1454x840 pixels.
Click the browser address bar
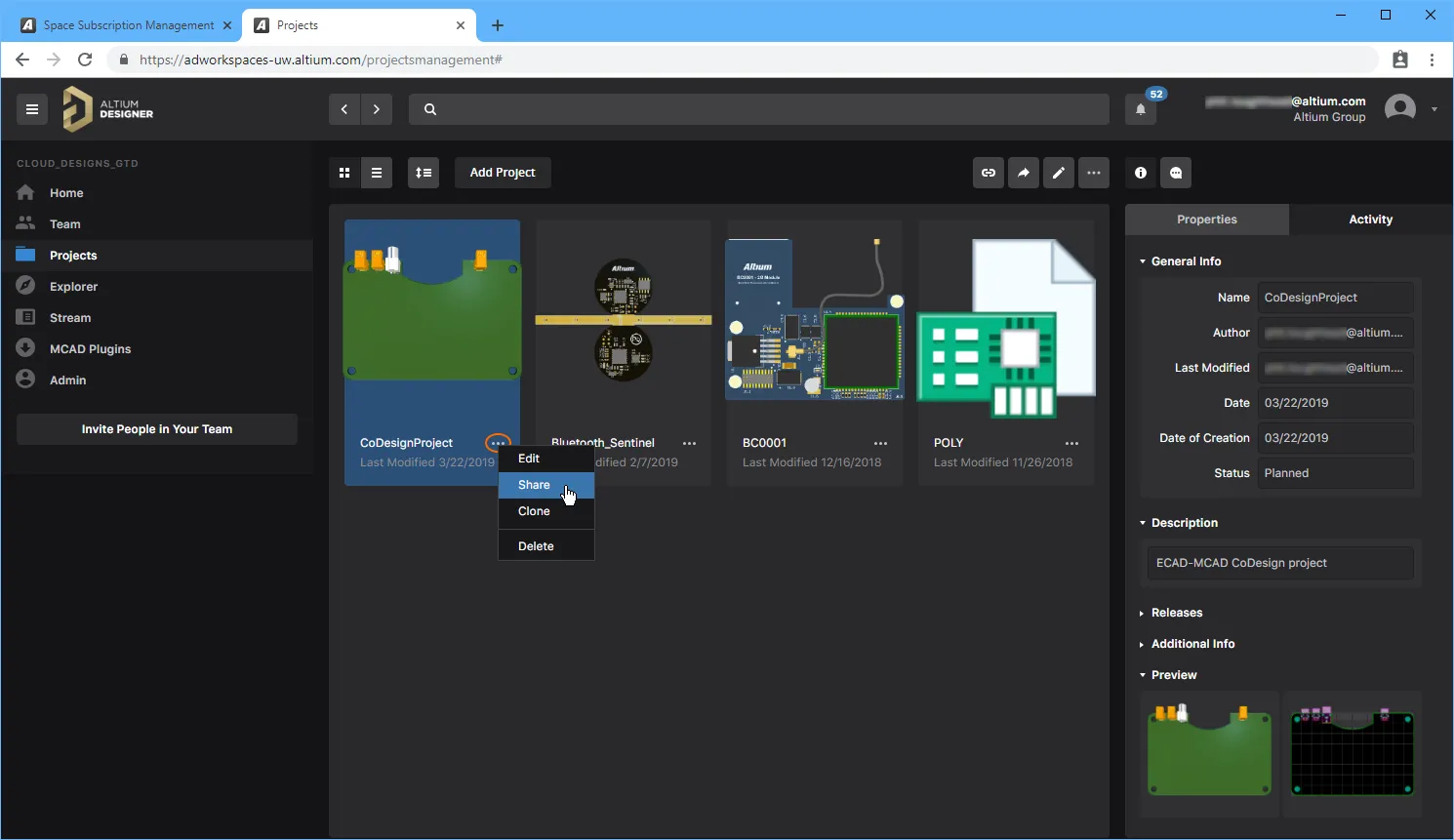click(745, 60)
